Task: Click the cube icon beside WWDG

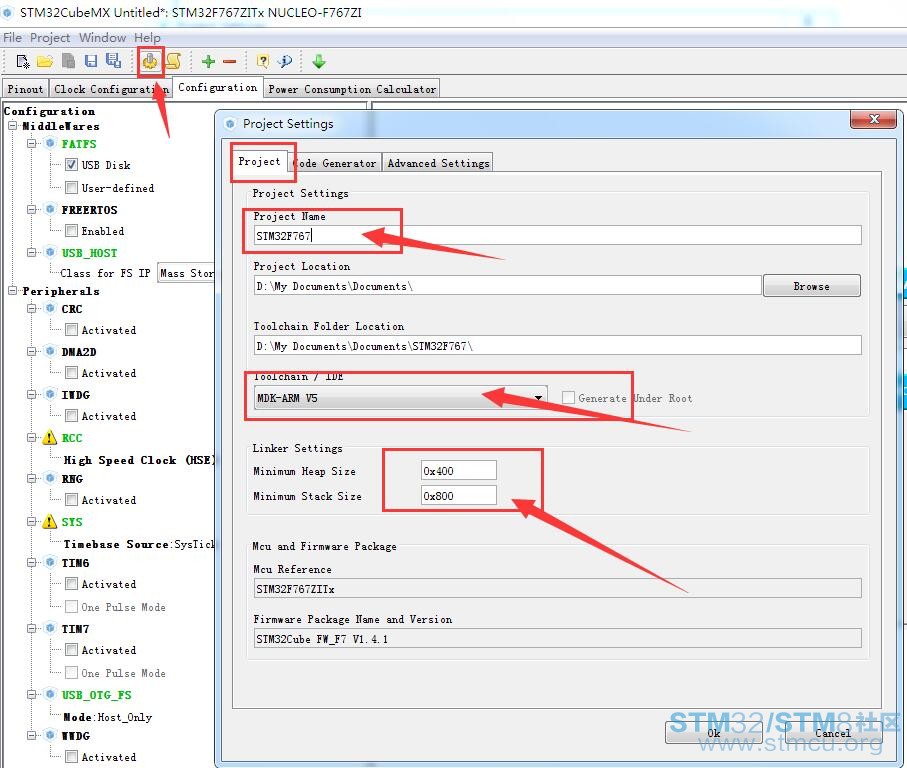Action: 50,735
